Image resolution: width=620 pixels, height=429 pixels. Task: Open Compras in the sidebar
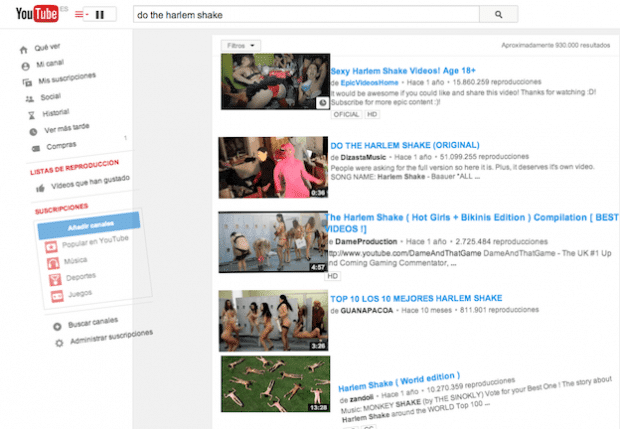59,148
